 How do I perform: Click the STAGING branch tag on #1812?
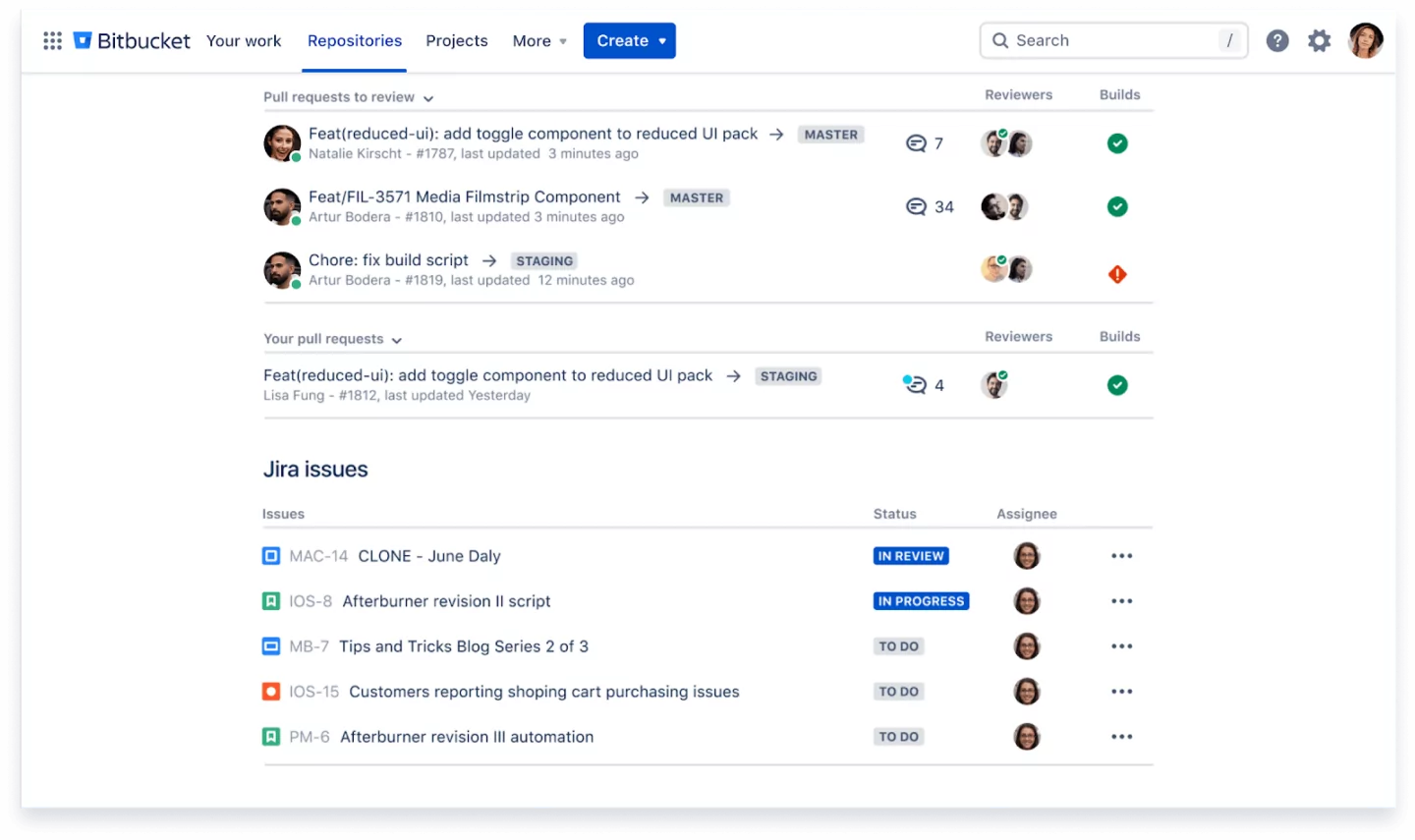[x=788, y=376]
